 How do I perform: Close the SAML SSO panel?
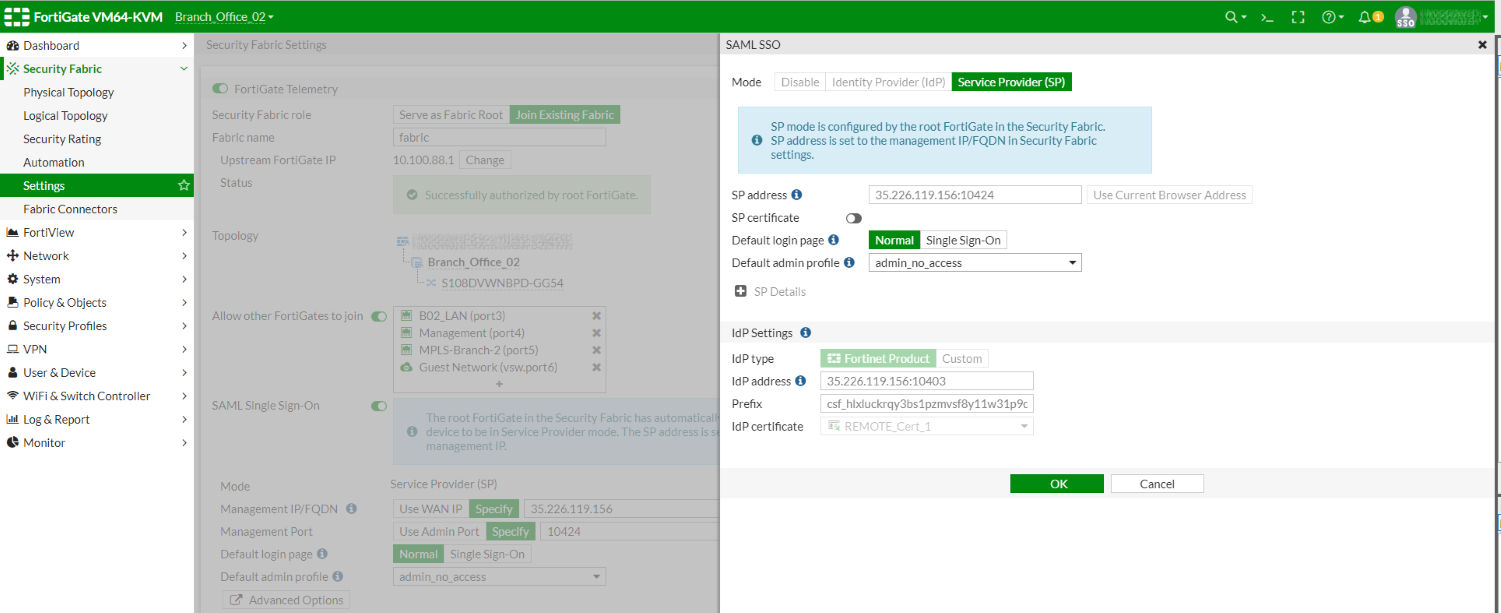(x=1482, y=45)
